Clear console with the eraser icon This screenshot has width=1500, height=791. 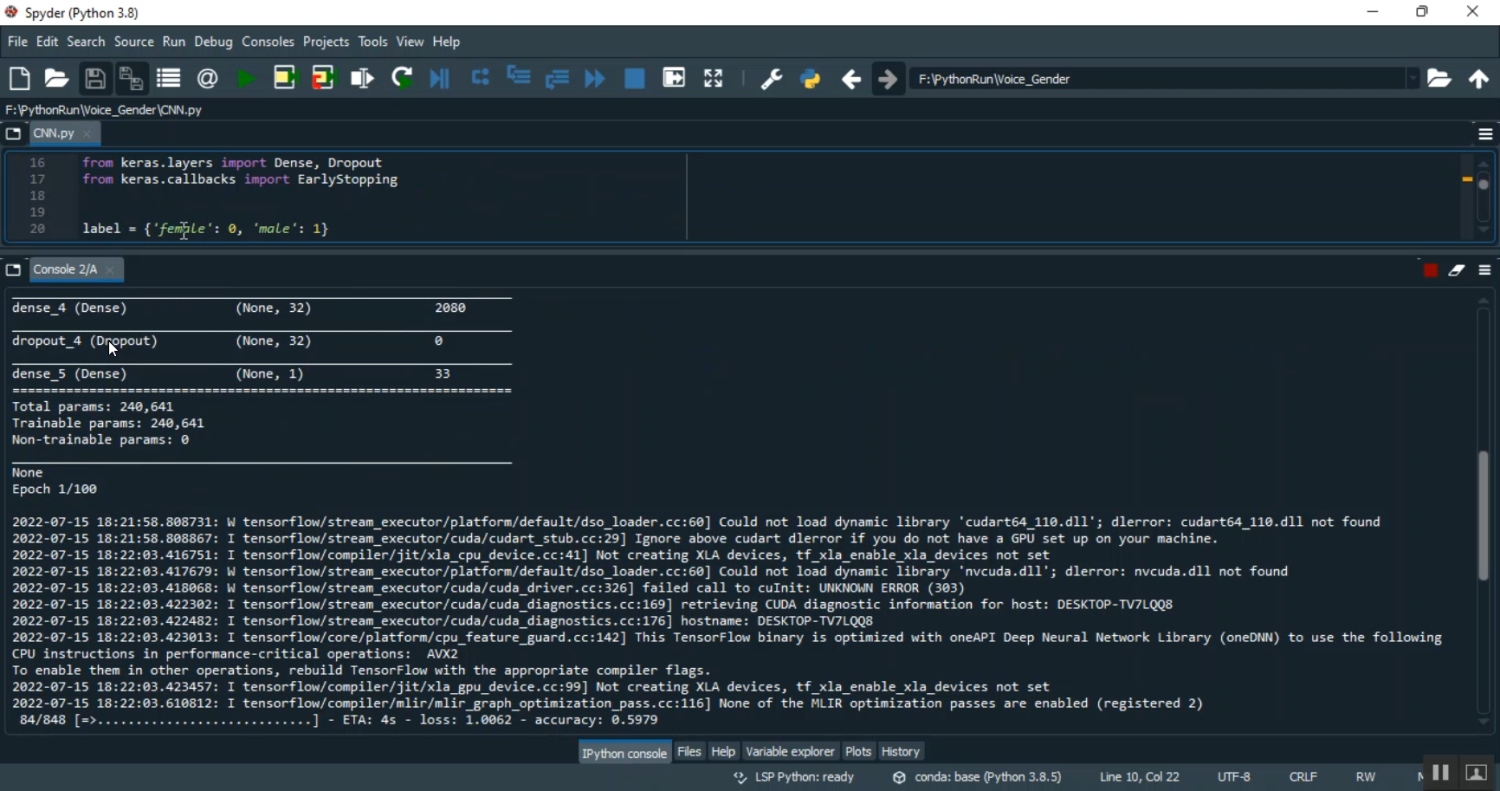click(x=1457, y=271)
